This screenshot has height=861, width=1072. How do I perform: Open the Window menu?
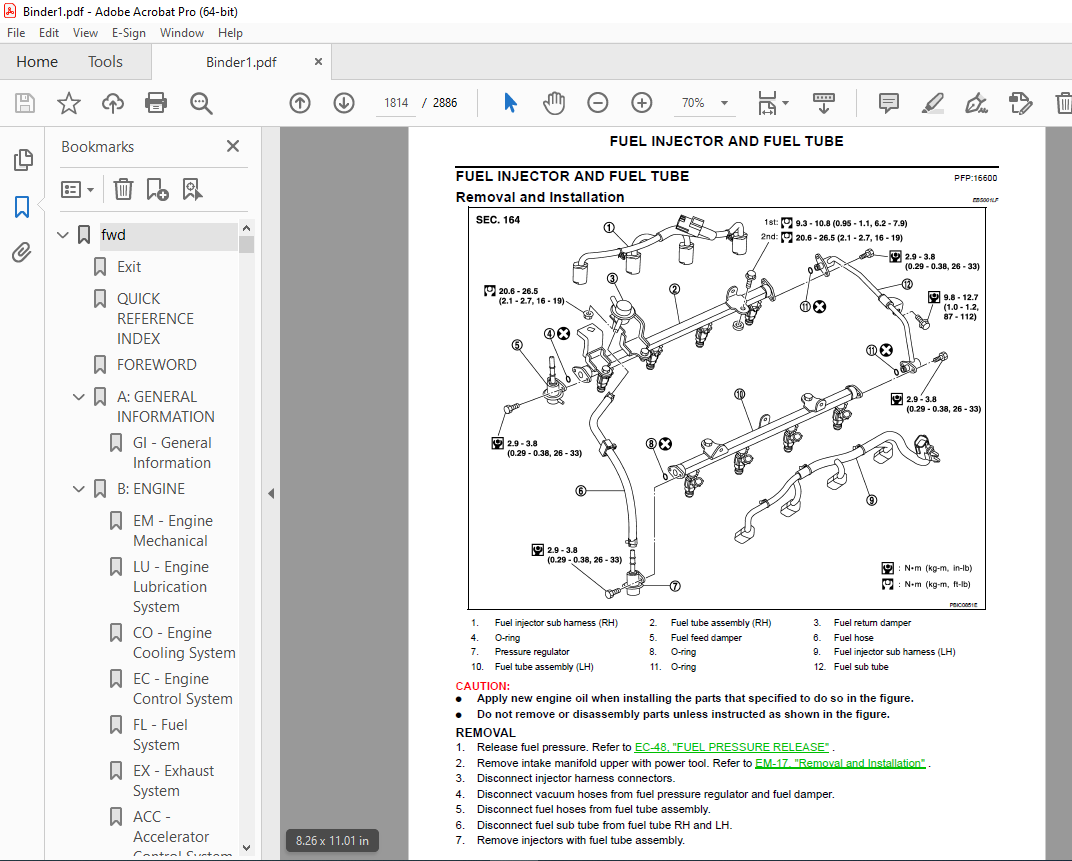point(182,33)
